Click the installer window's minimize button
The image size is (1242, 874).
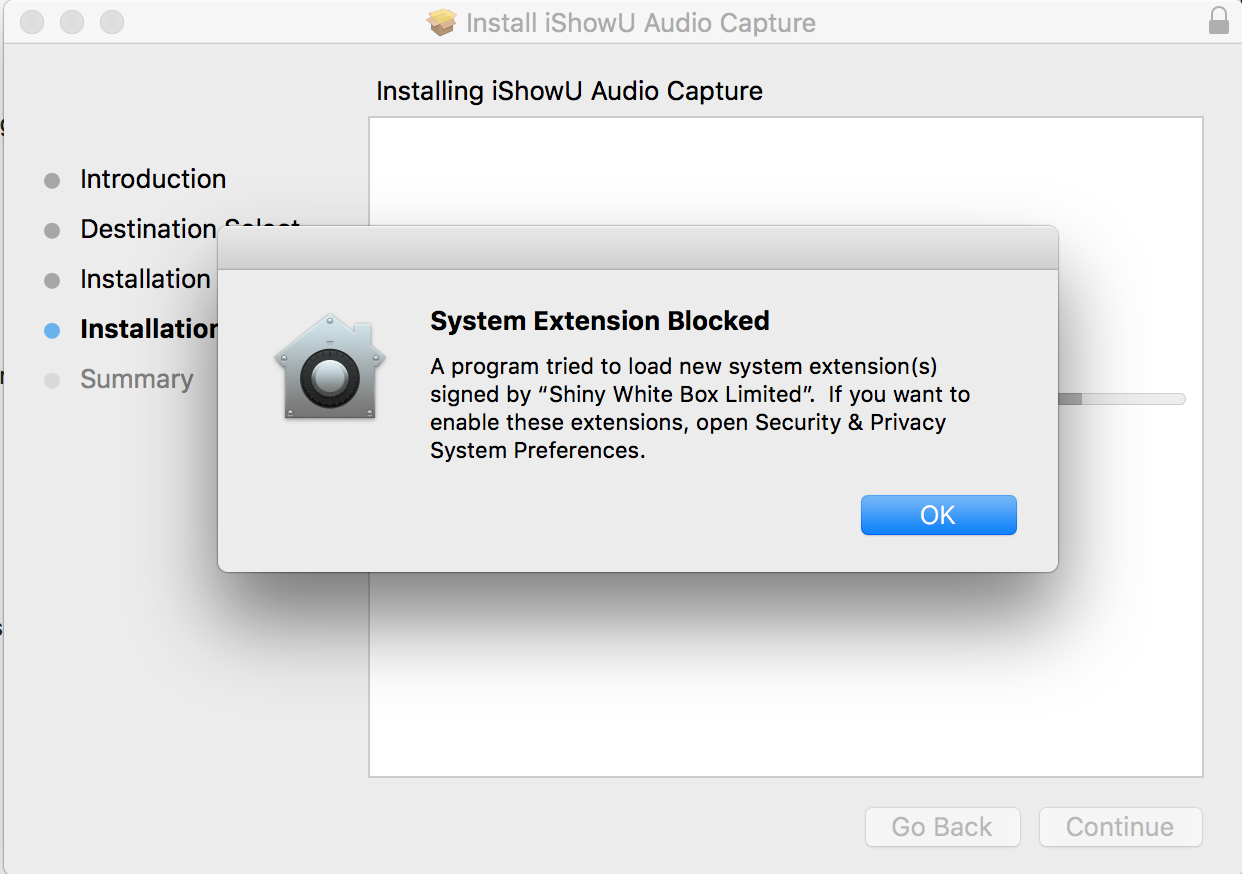pos(72,21)
